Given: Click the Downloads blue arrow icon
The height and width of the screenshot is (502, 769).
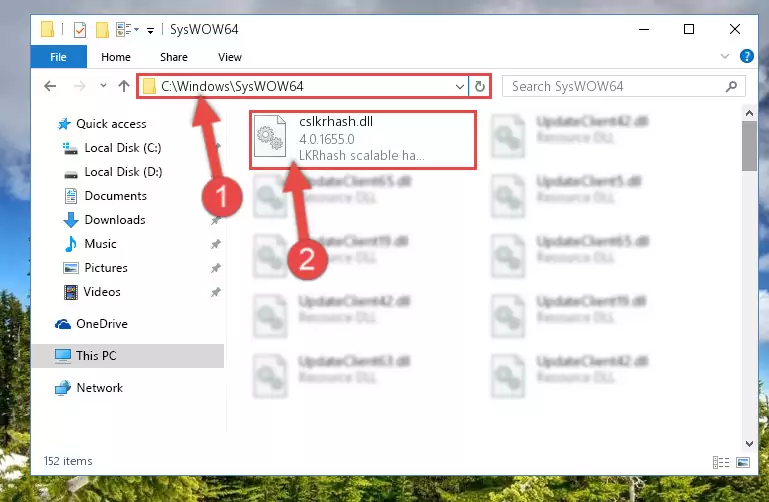Looking at the screenshot, I should point(71,220).
